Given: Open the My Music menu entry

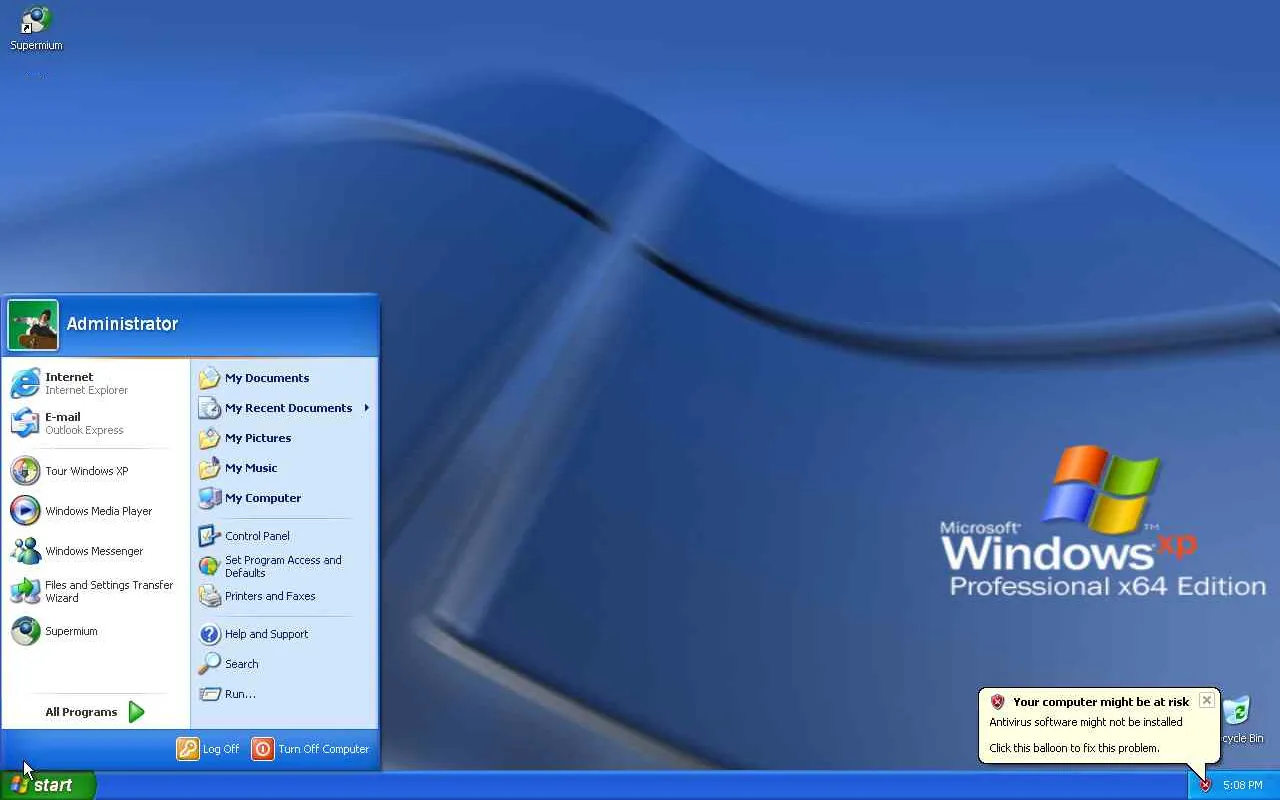Looking at the screenshot, I should click(x=251, y=468).
